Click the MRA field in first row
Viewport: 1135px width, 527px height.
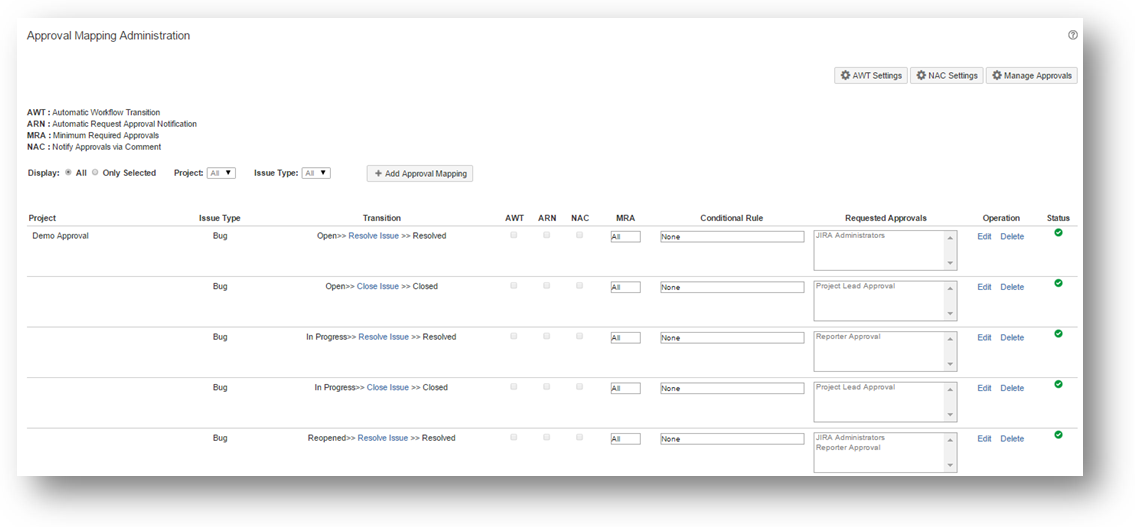(x=625, y=237)
